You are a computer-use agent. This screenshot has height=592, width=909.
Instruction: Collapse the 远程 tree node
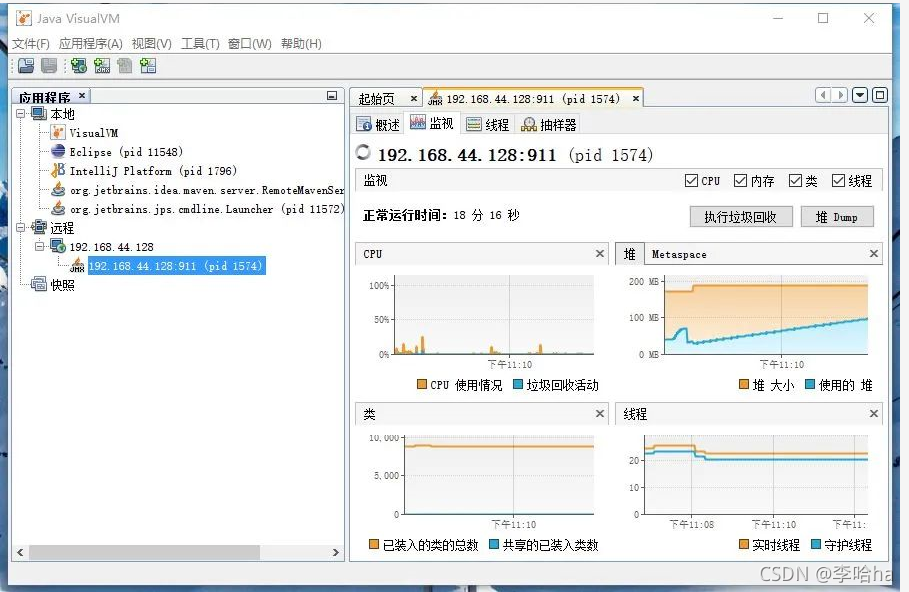[21, 227]
